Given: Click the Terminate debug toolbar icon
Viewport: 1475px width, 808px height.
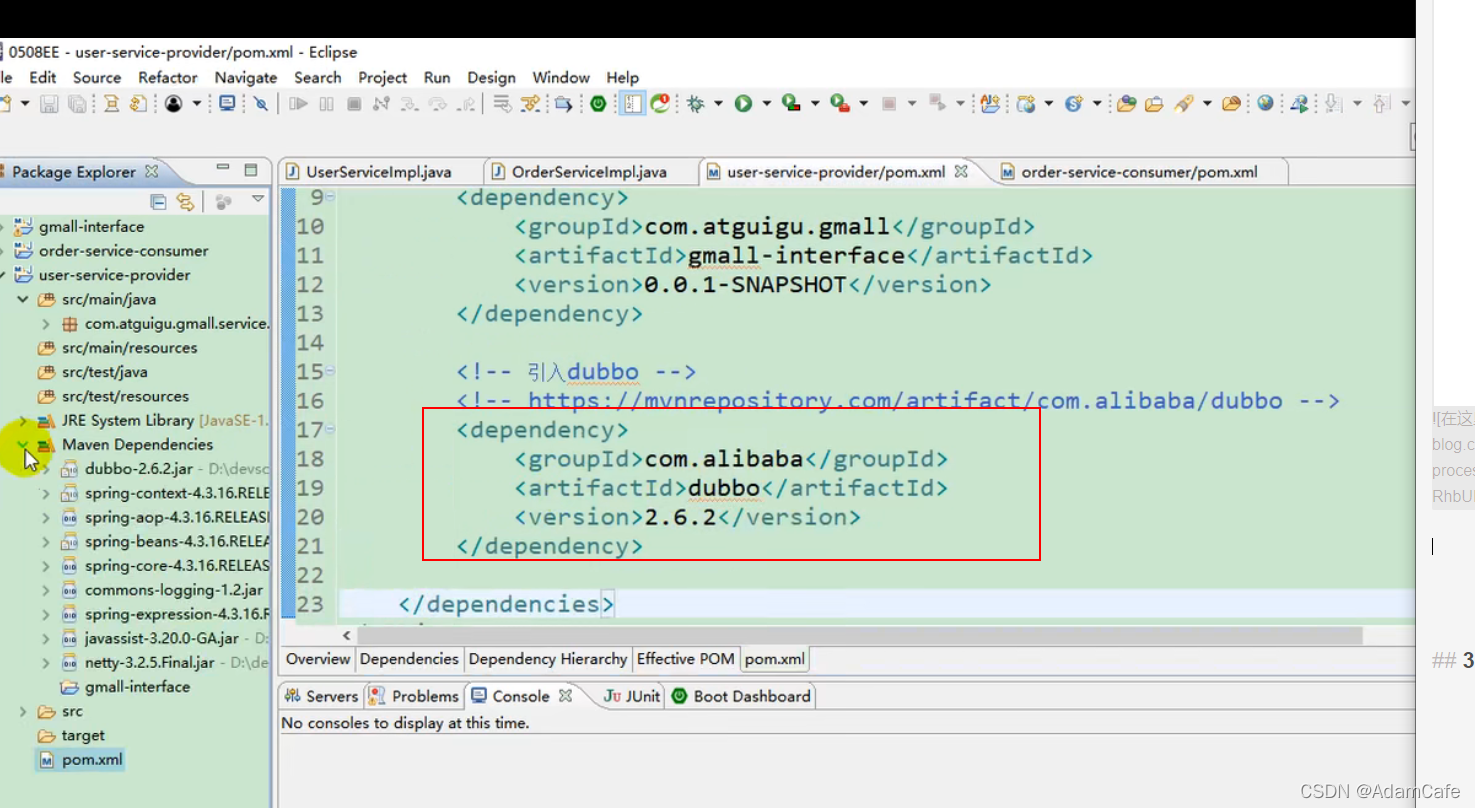Looking at the screenshot, I should [354, 103].
